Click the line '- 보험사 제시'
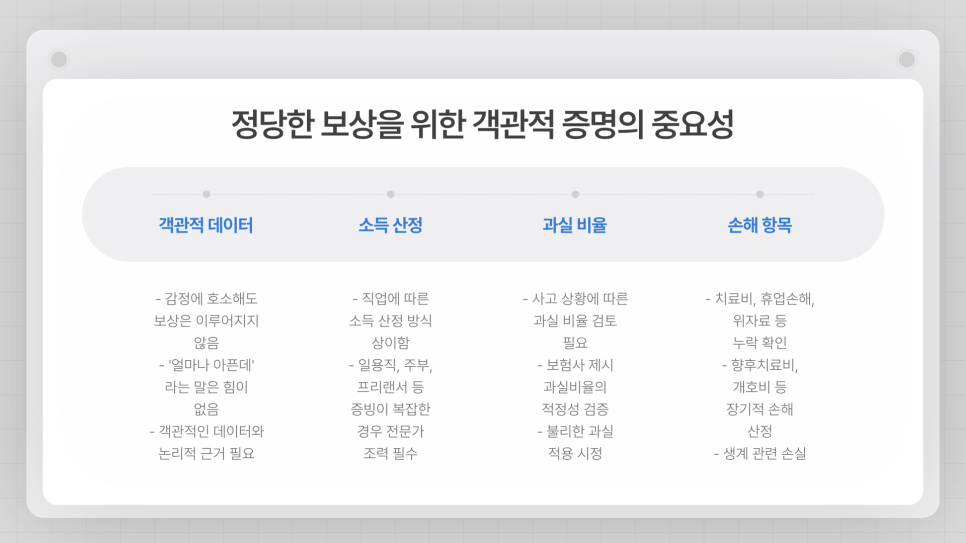Image resolution: width=966 pixels, height=543 pixels. (x=575, y=365)
